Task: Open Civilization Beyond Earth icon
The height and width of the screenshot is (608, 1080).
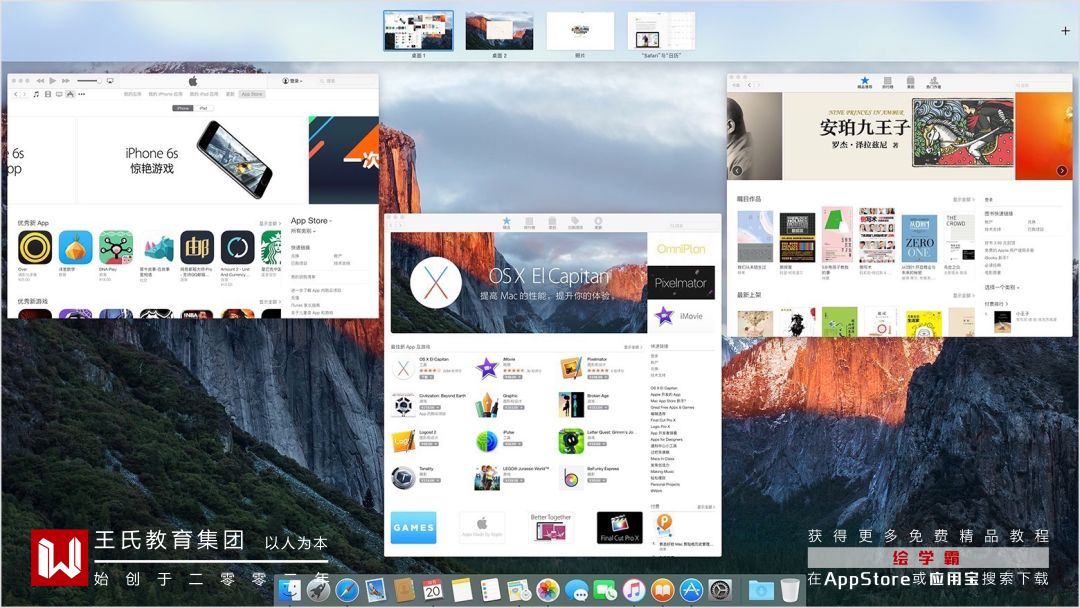Action: tap(404, 406)
